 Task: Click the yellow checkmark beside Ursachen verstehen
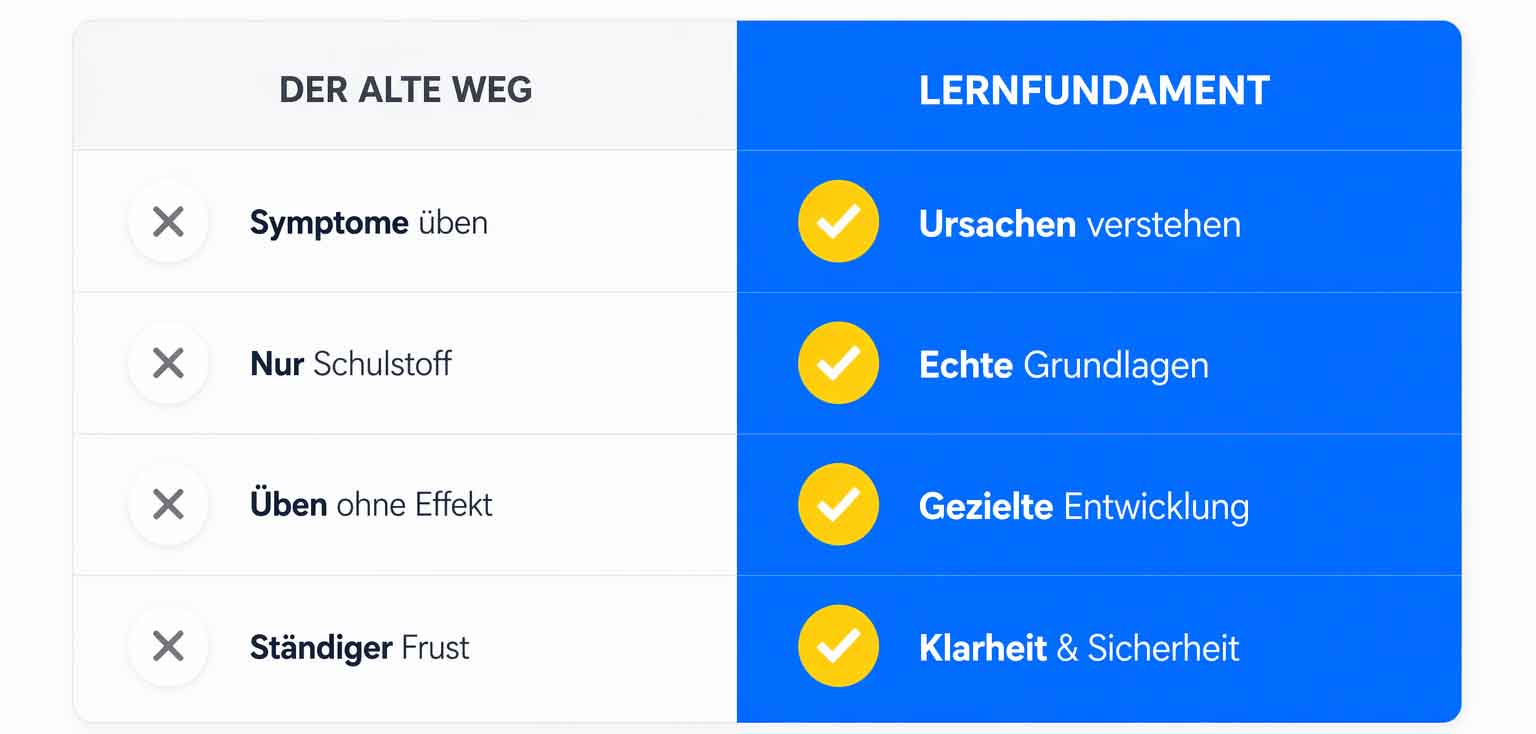tap(838, 222)
